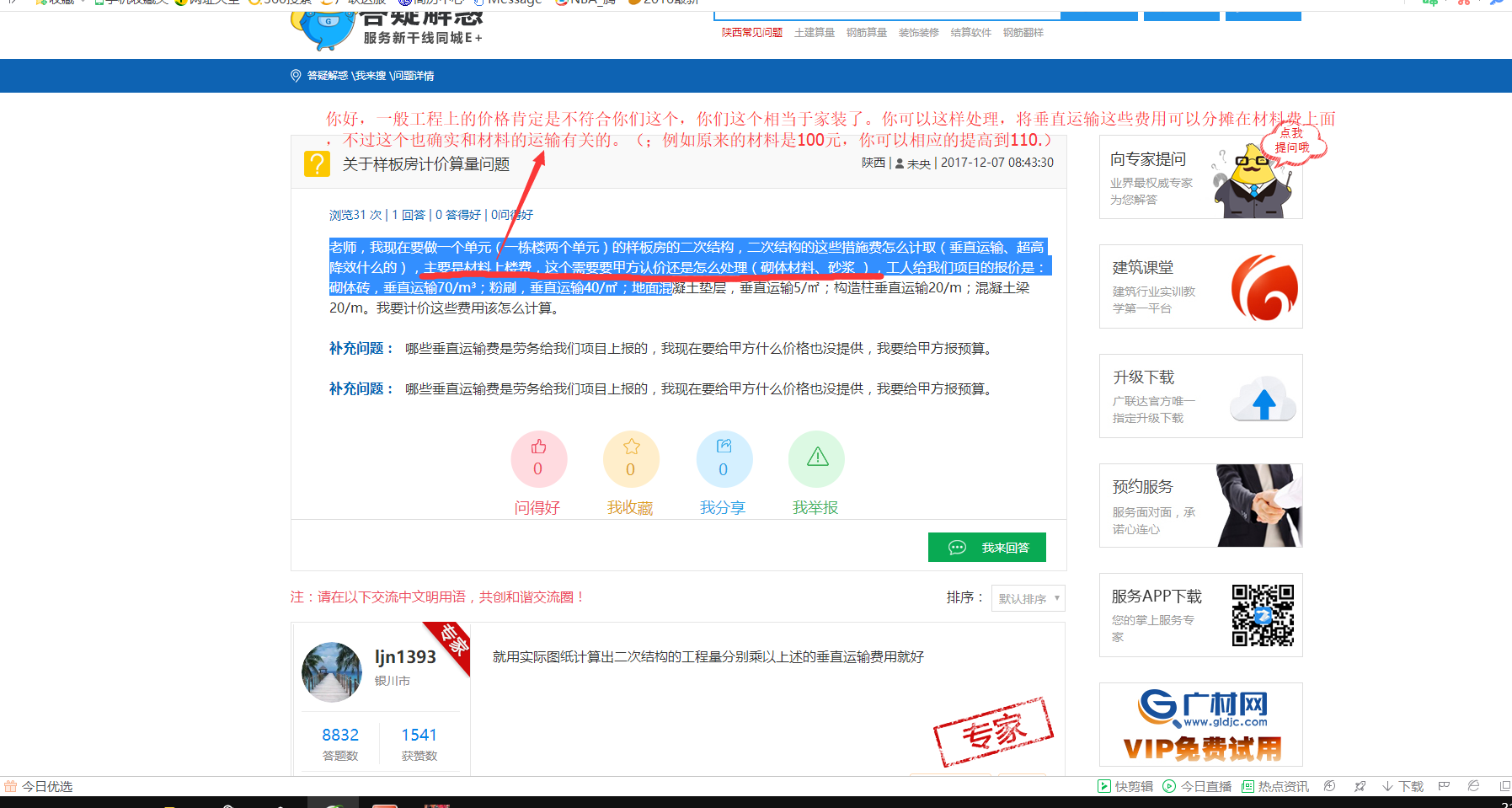
Task: Open 下载 downloads in the status bar
Action: (x=1403, y=786)
